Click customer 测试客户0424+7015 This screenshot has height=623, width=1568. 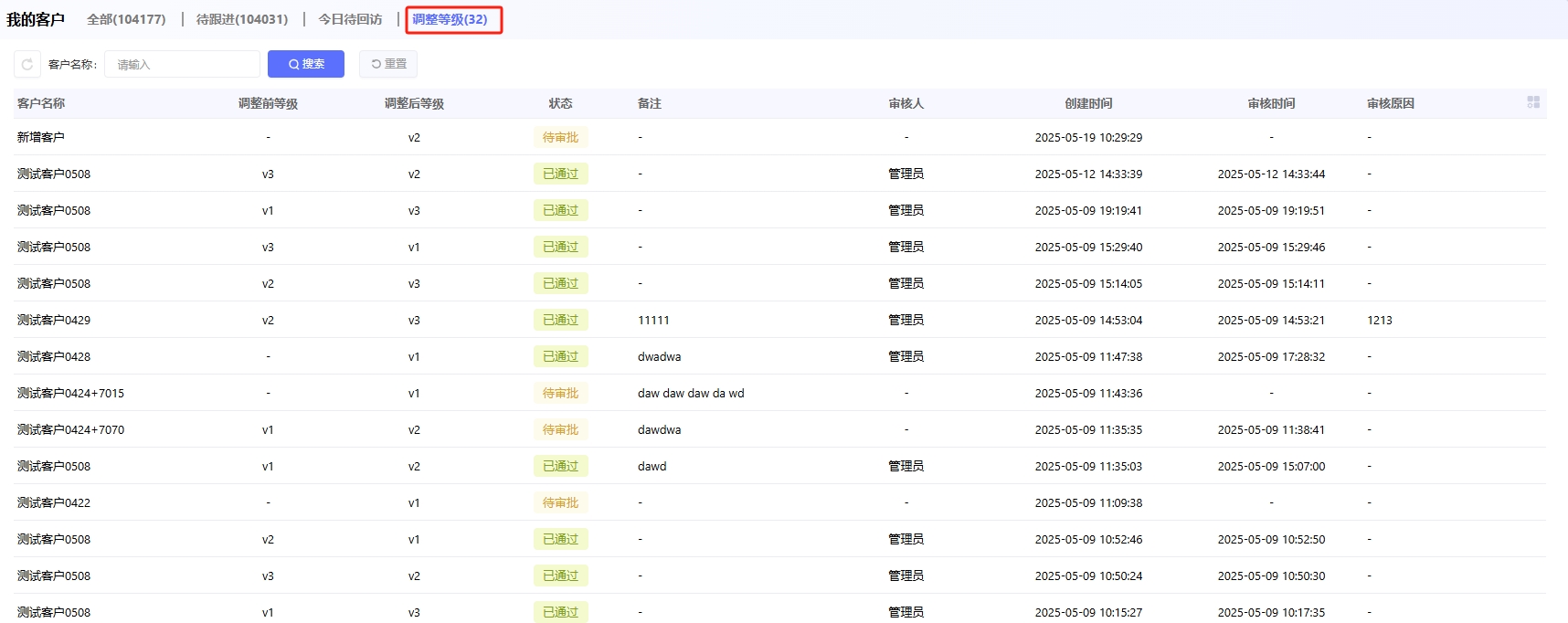70,393
